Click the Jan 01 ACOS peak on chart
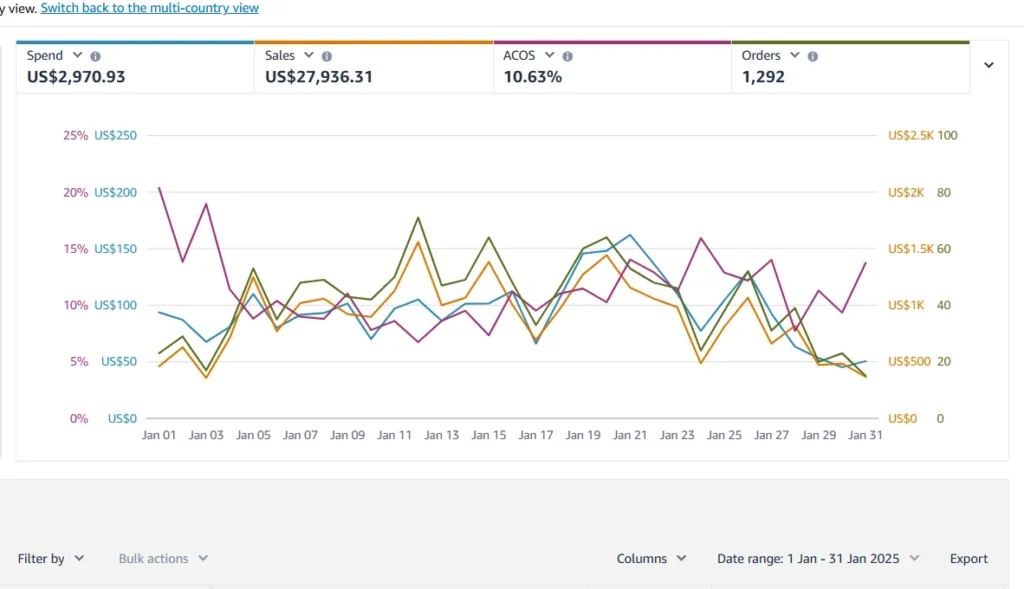 tap(160, 188)
